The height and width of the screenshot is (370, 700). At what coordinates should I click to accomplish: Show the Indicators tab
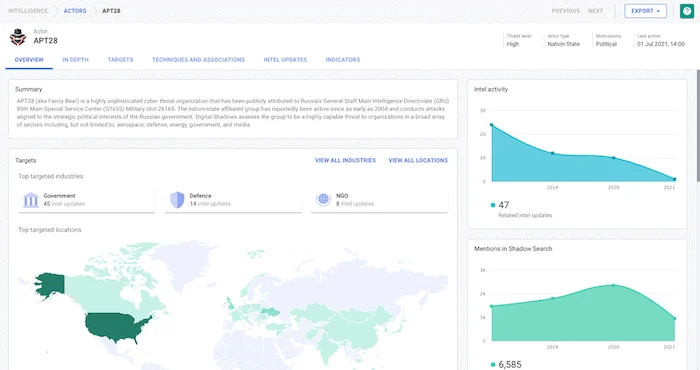pyautogui.click(x=342, y=60)
